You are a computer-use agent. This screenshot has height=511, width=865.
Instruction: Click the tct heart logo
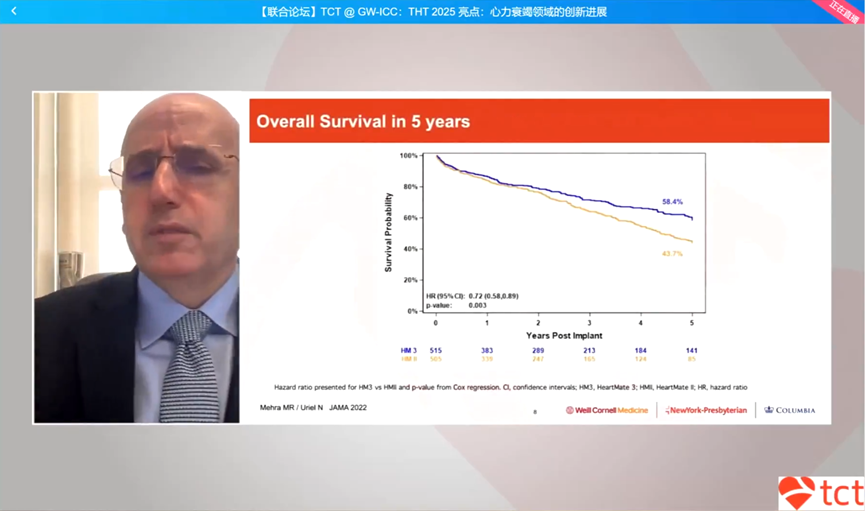[x=820, y=493]
